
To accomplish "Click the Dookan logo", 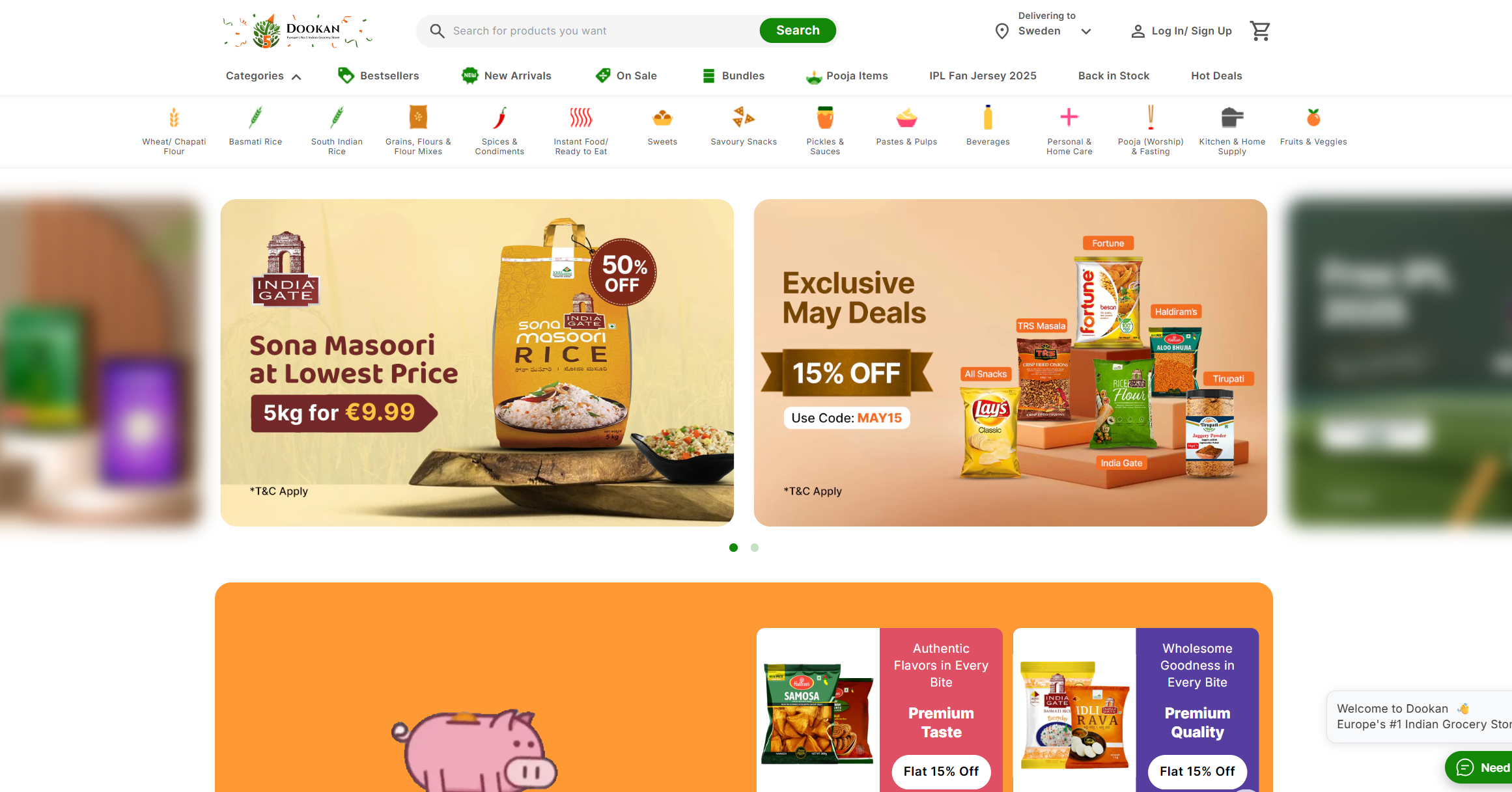I will (x=298, y=31).
